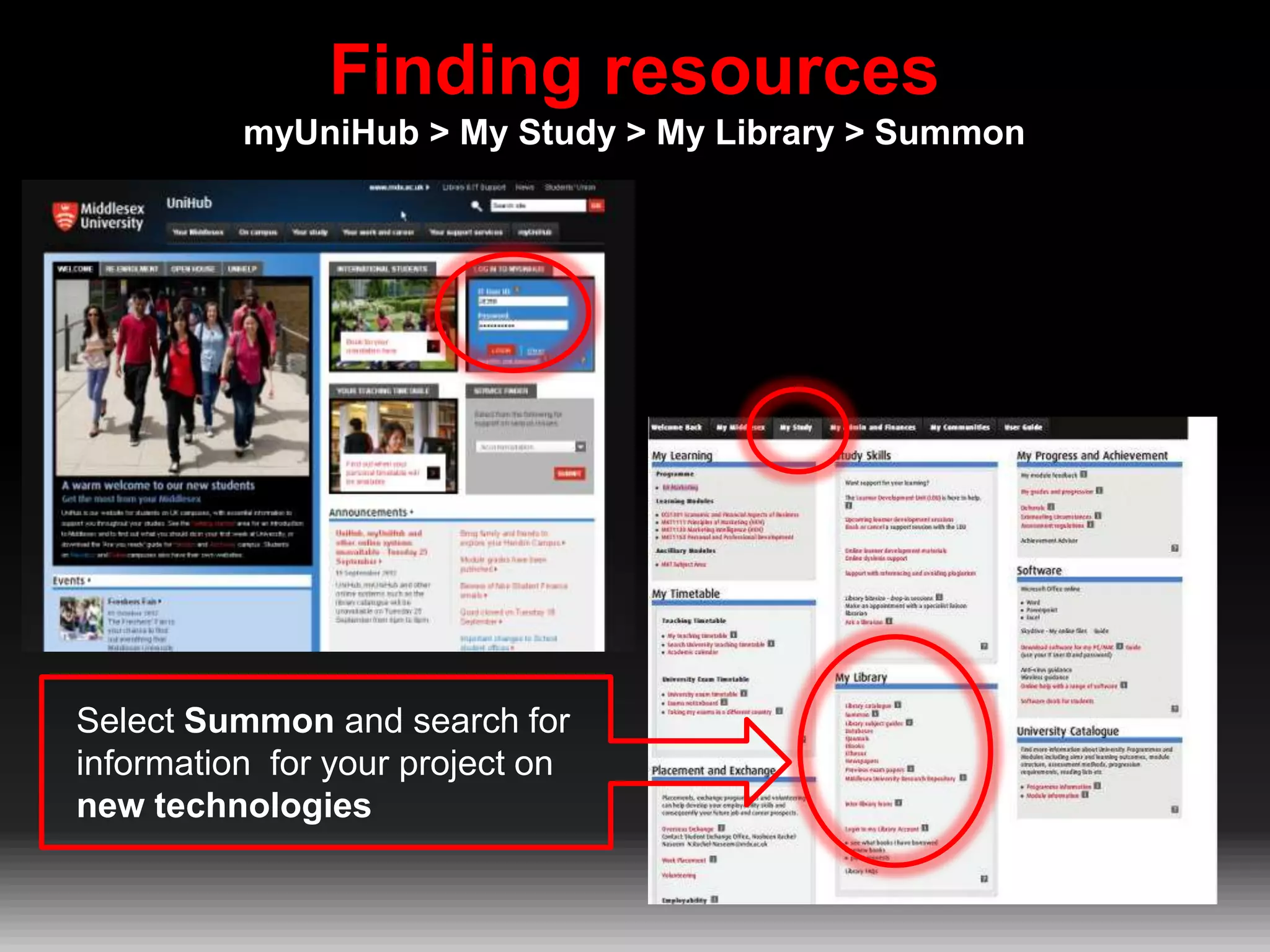The height and width of the screenshot is (952, 1270).
Task: Click info icon beside University exam timetable
Action: pos(744,694)
